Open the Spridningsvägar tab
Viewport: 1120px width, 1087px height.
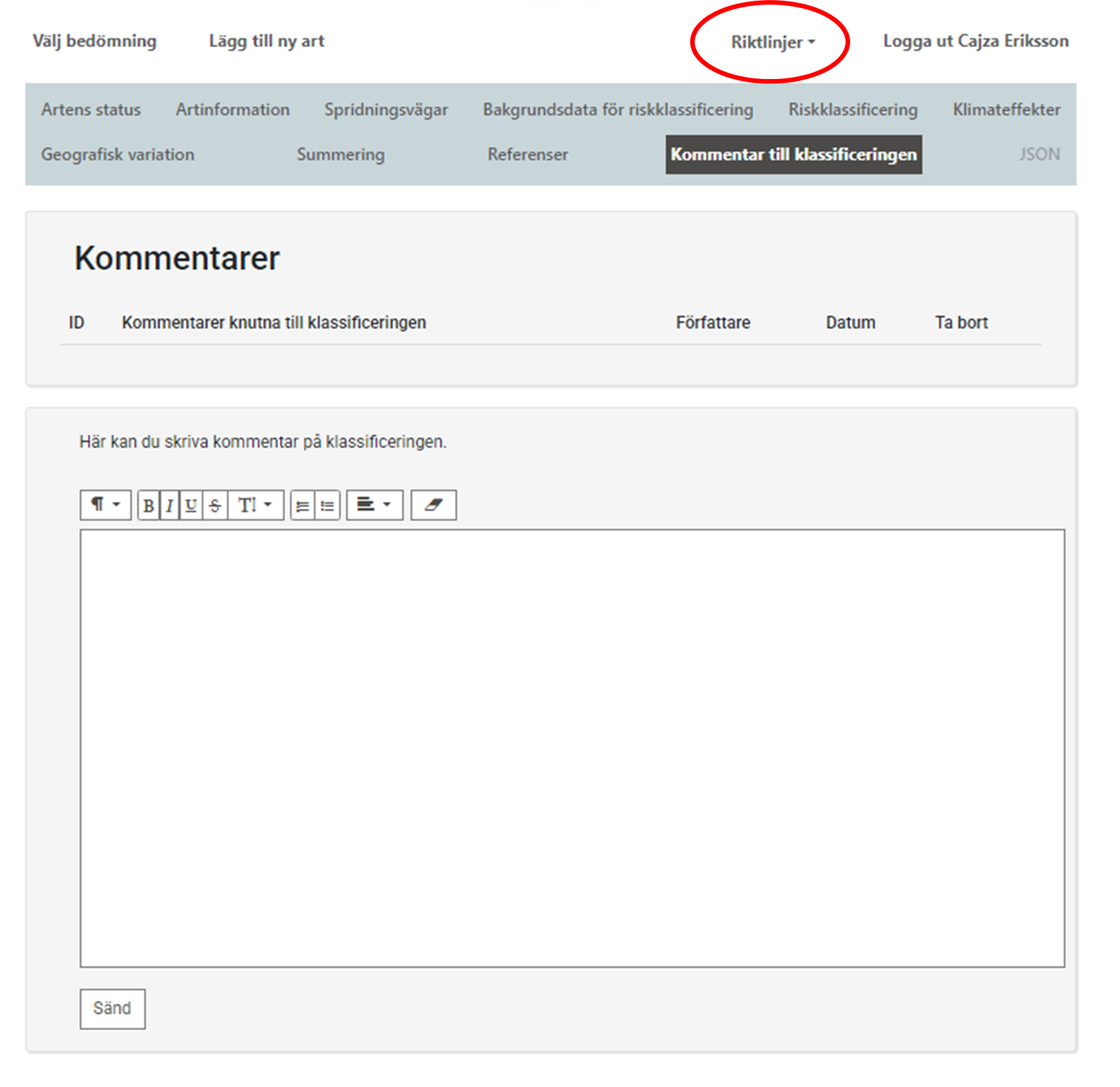point(386,109)
